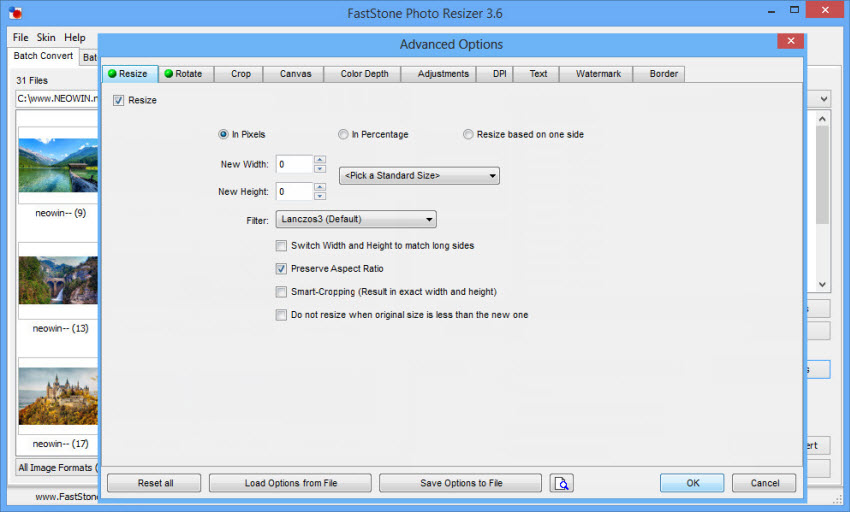This screenshot has height=512, width=850.
Task: Select the Batch Convert tab in main window
Action: click(43, 56)
